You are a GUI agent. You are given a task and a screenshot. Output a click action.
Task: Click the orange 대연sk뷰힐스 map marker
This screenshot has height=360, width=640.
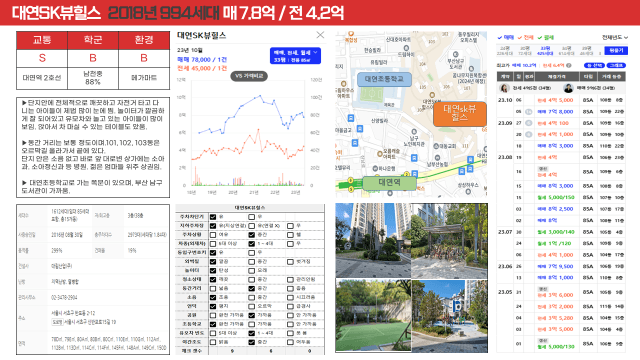click(x=460, y=113)
